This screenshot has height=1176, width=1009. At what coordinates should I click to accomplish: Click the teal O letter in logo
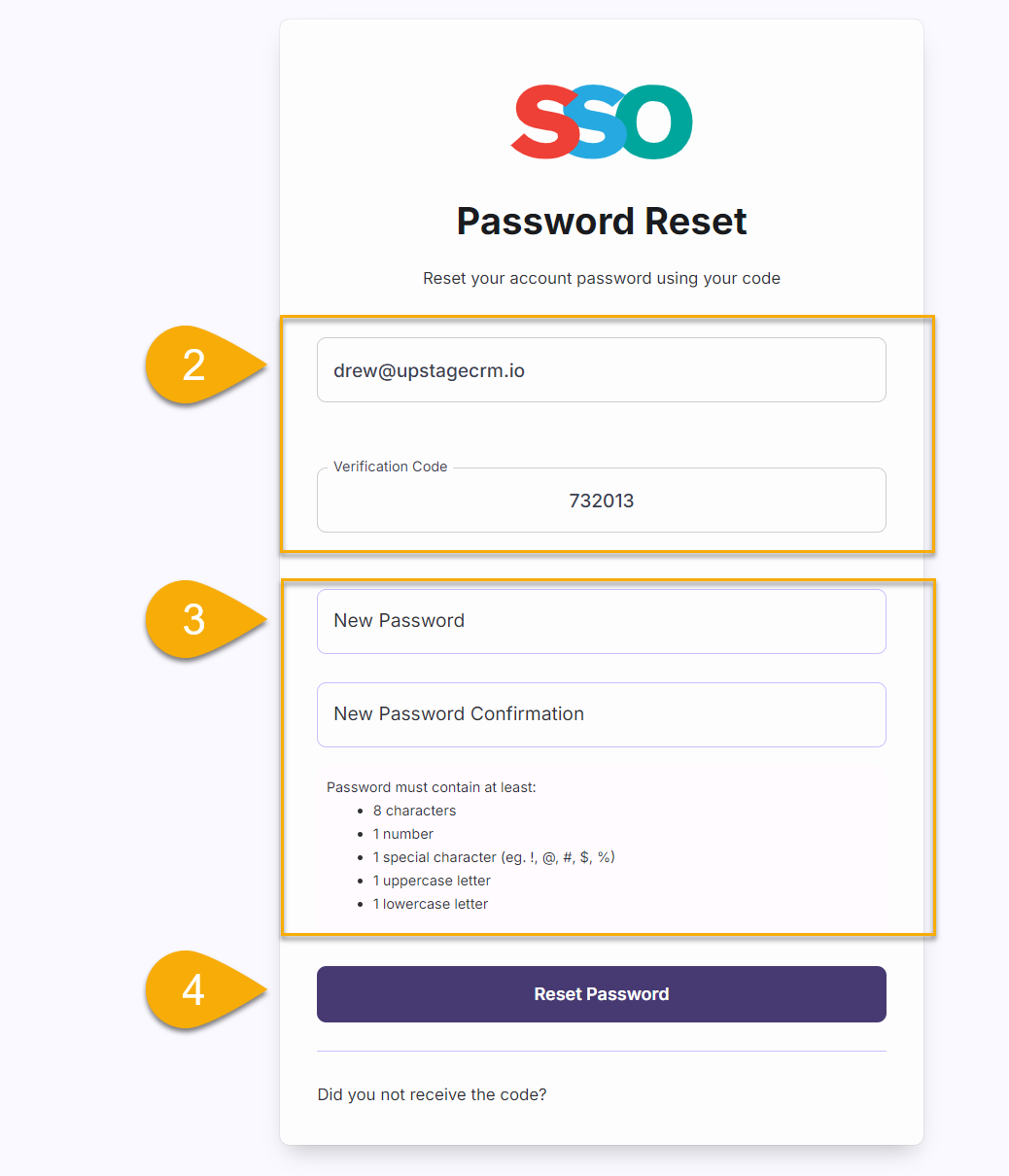pyautogui.click(x=657, y=121)
